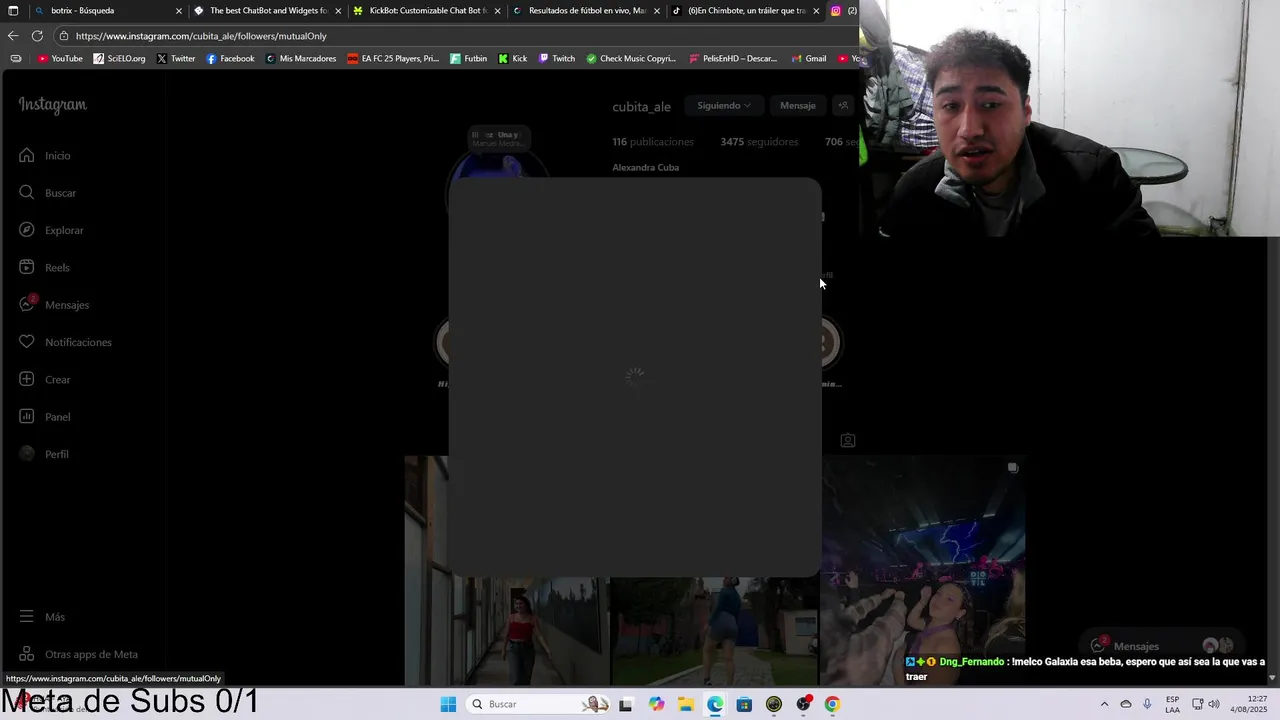Open Task View on the taskbar

pos(626,704)
